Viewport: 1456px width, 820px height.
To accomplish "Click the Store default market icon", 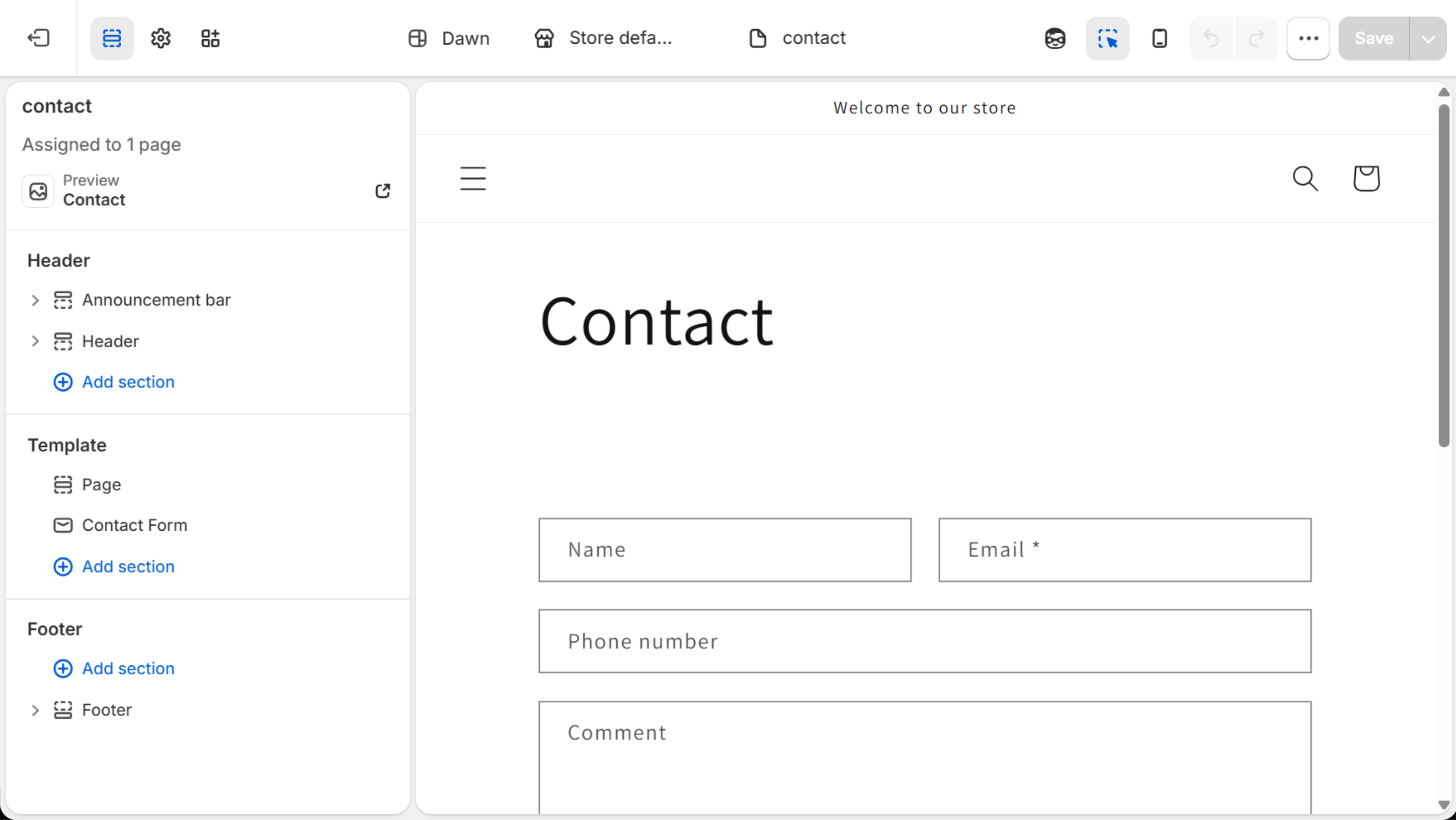I will coord(544,38).
